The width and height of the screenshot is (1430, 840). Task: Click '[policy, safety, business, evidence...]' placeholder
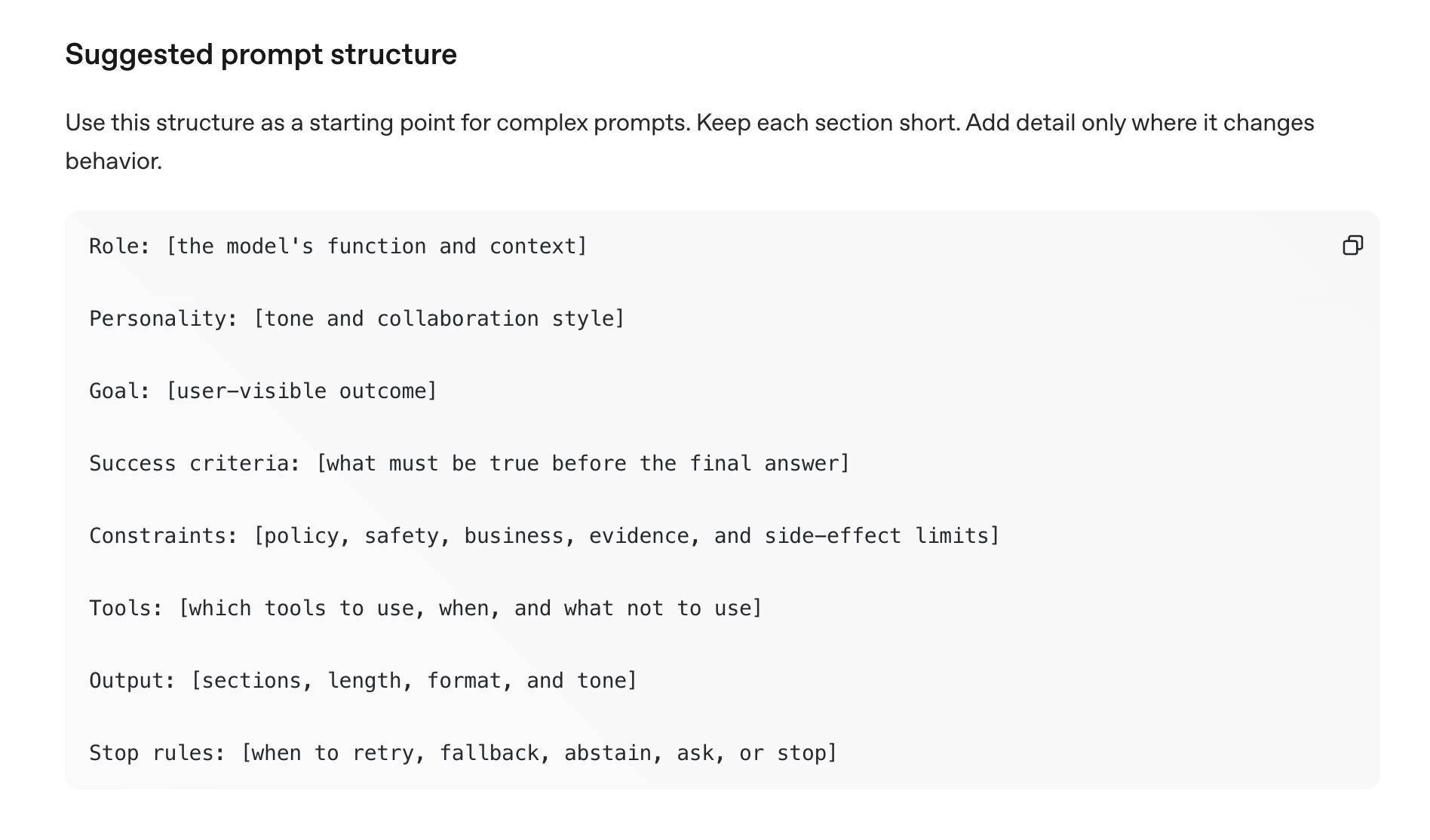626,535
